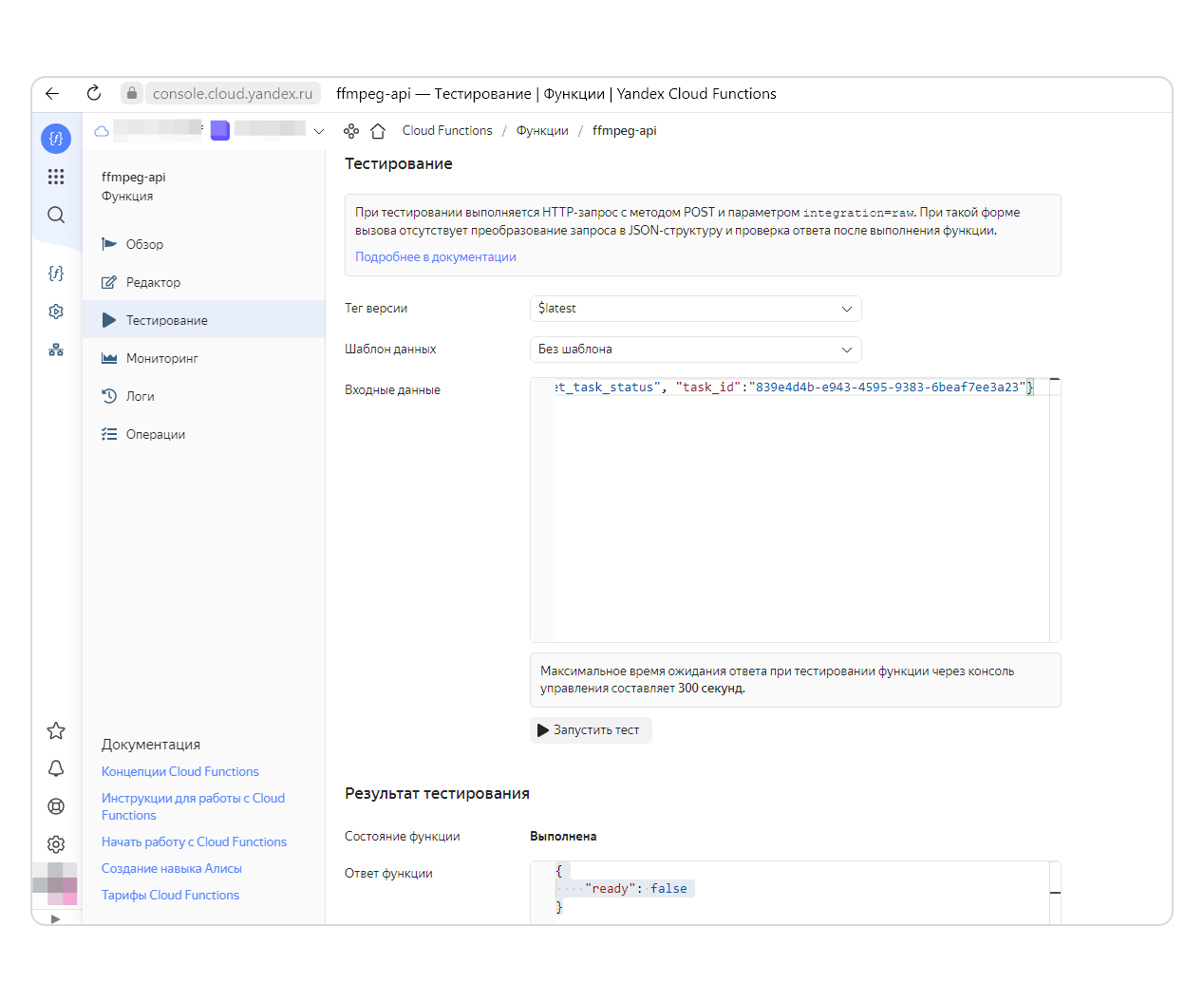Open the all services grid icon

tap(56, 177)
